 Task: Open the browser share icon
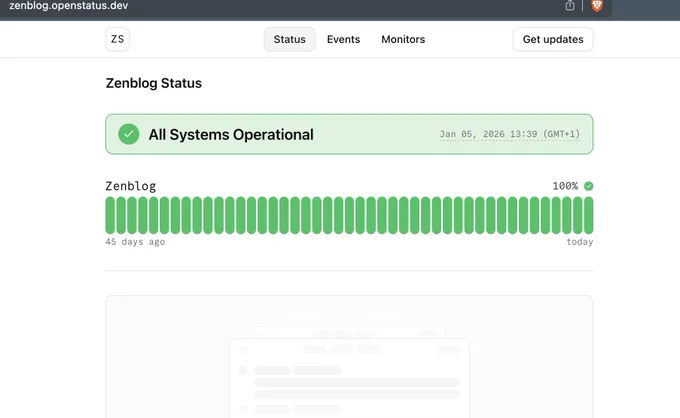coord(570,5)
